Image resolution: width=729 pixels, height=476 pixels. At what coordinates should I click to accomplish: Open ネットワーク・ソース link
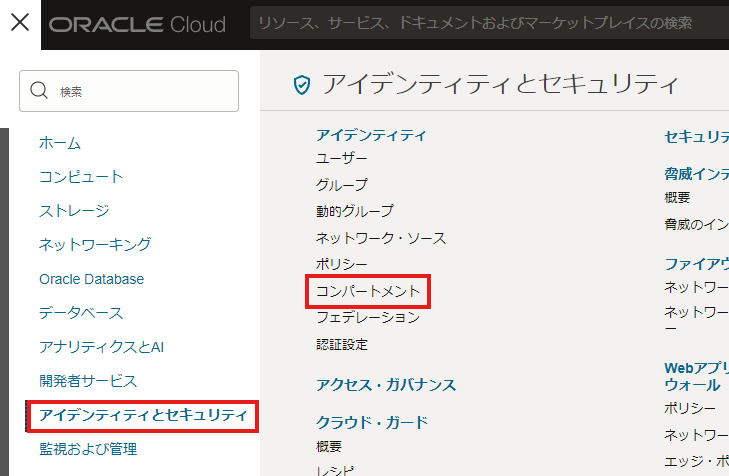point(381,238)
